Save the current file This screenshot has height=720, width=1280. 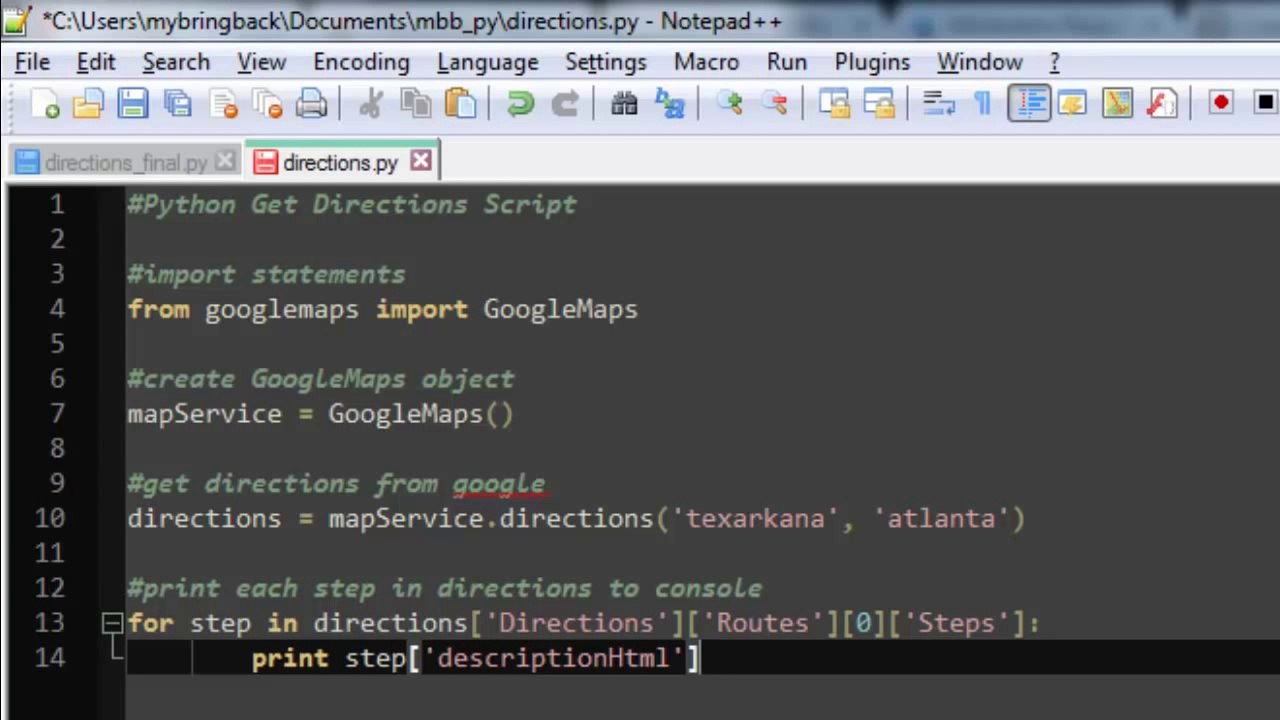pyautogui.click(x=132, y=103)
